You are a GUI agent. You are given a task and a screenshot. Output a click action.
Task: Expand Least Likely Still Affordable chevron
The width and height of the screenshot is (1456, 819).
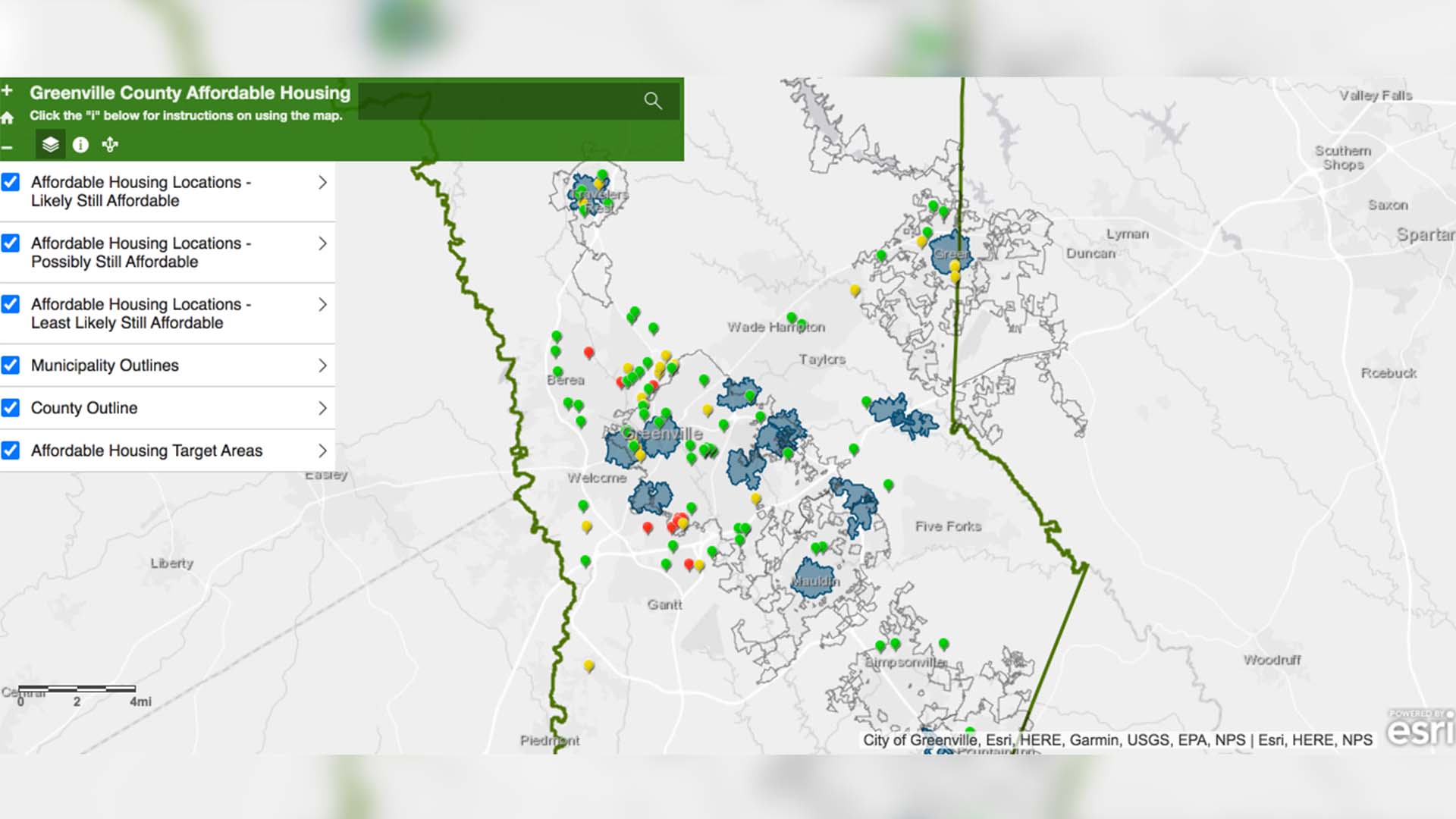[322, 304]
